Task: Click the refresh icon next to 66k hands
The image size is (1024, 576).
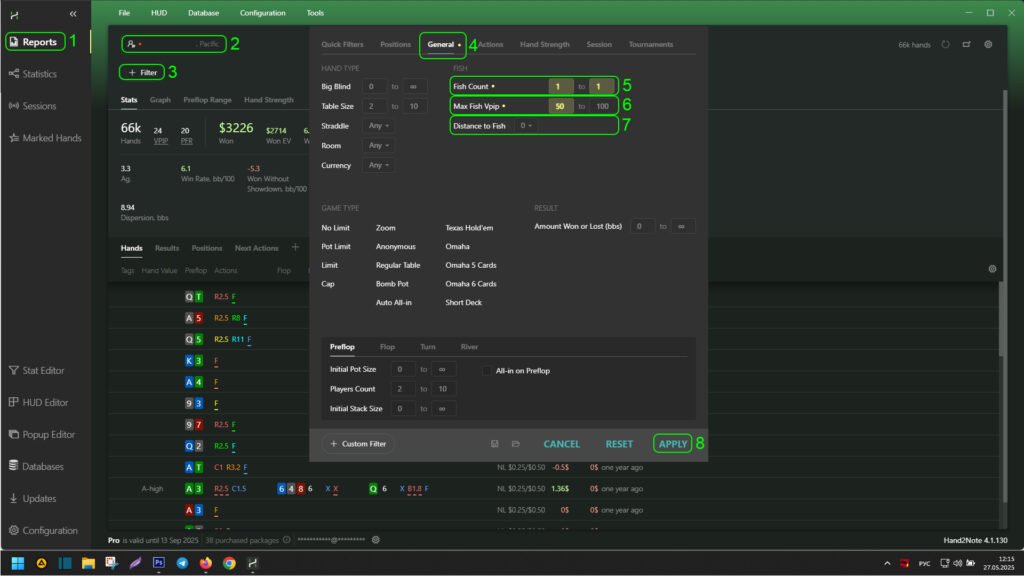Action: tap(946, 45)
